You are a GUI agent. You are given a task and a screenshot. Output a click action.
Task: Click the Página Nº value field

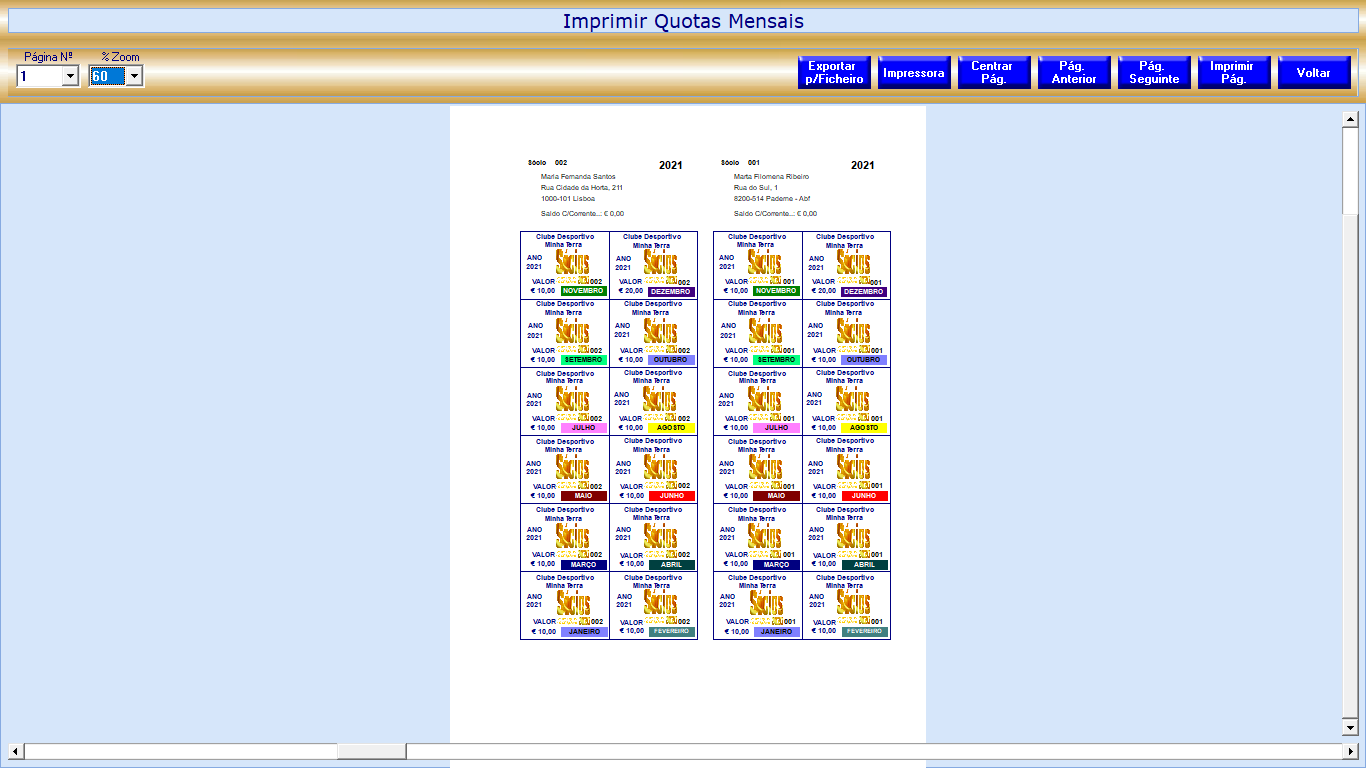point(39,77)
